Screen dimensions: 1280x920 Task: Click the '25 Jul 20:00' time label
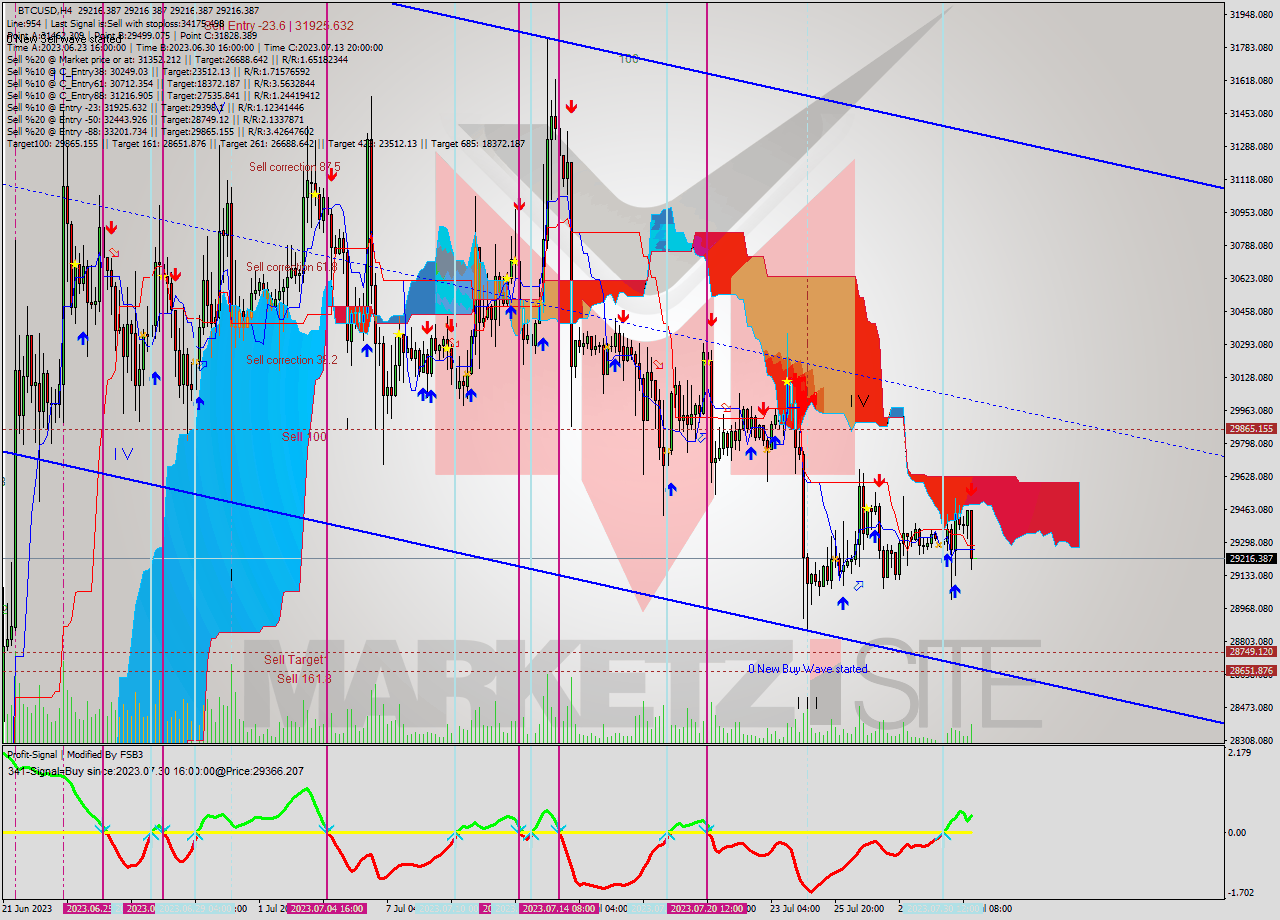coord(859,908)
